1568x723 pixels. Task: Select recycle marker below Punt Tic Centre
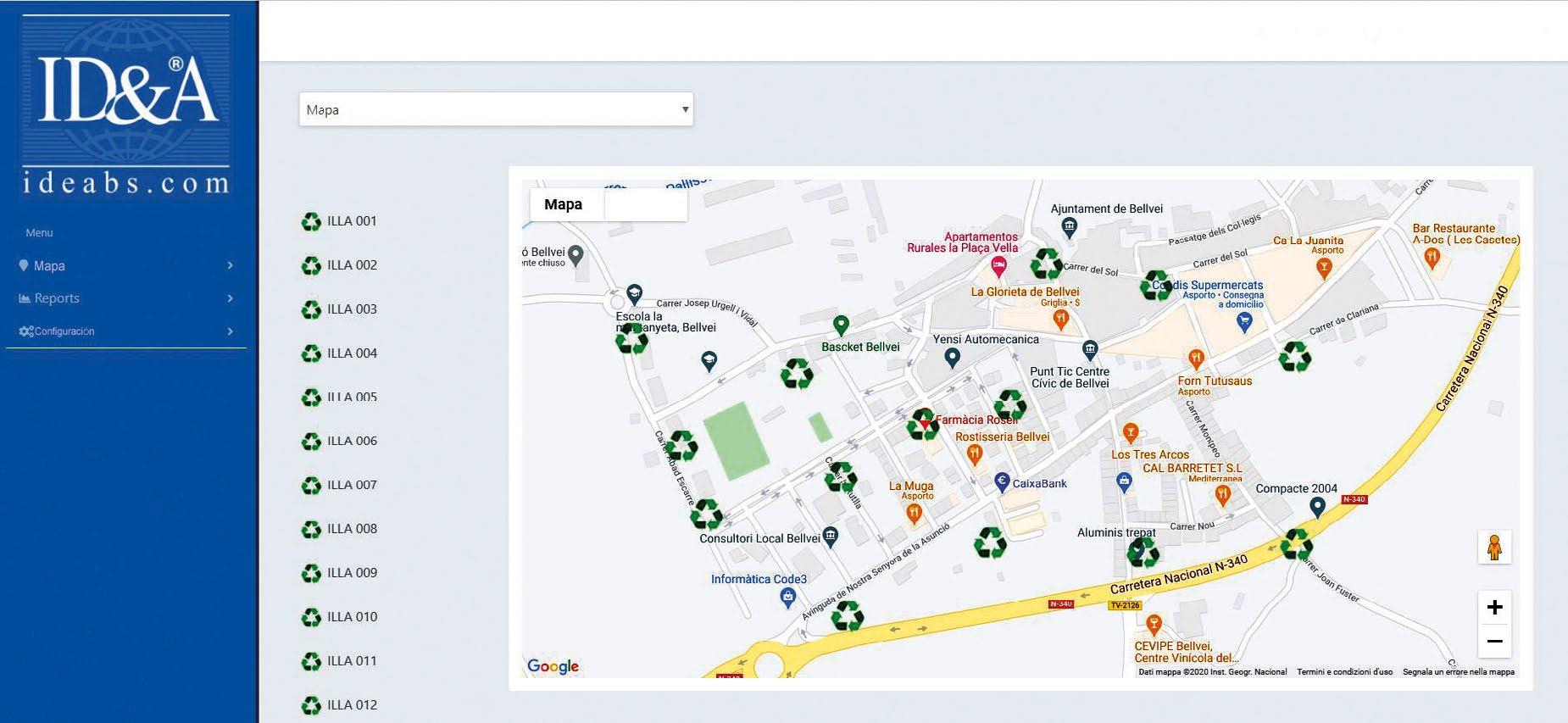pyautogui.click(x=1009, y=405)
